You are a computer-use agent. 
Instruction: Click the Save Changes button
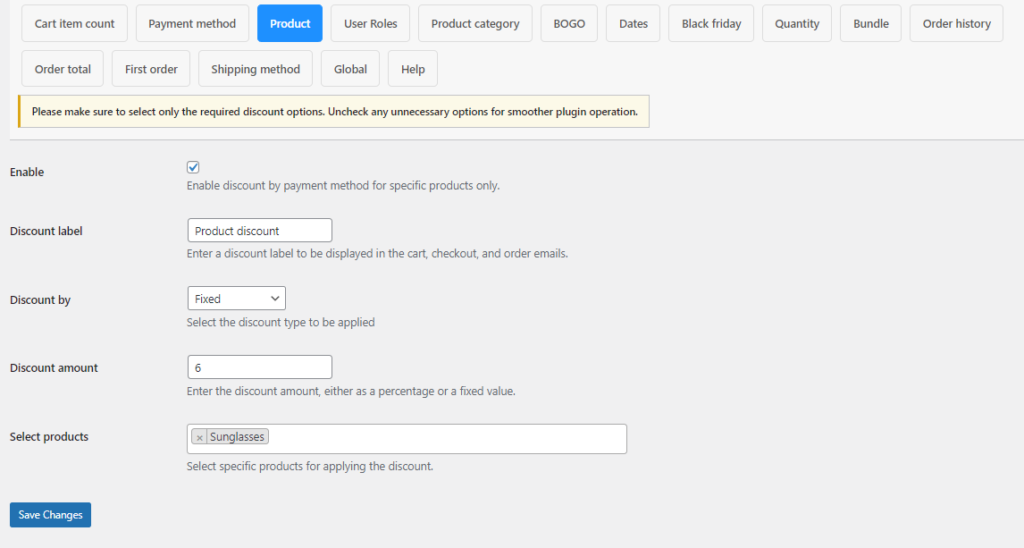pos(50,515)
